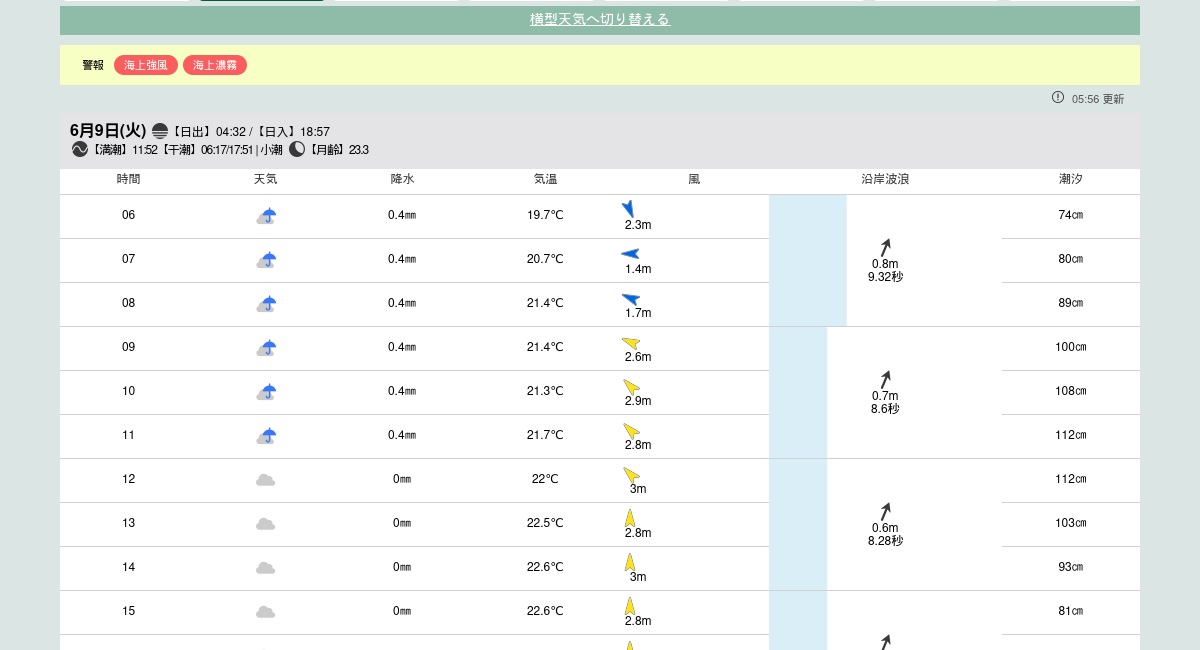Click the wave direction arrow above 0.8m
The height and width of the screenshot is (650, 1200).
[x=885, y=247]
